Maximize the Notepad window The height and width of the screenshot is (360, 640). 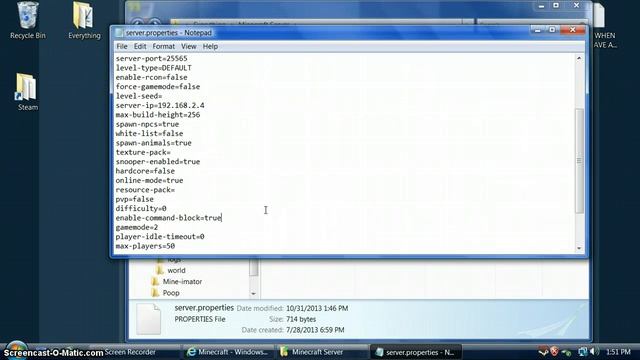(552, 30)
